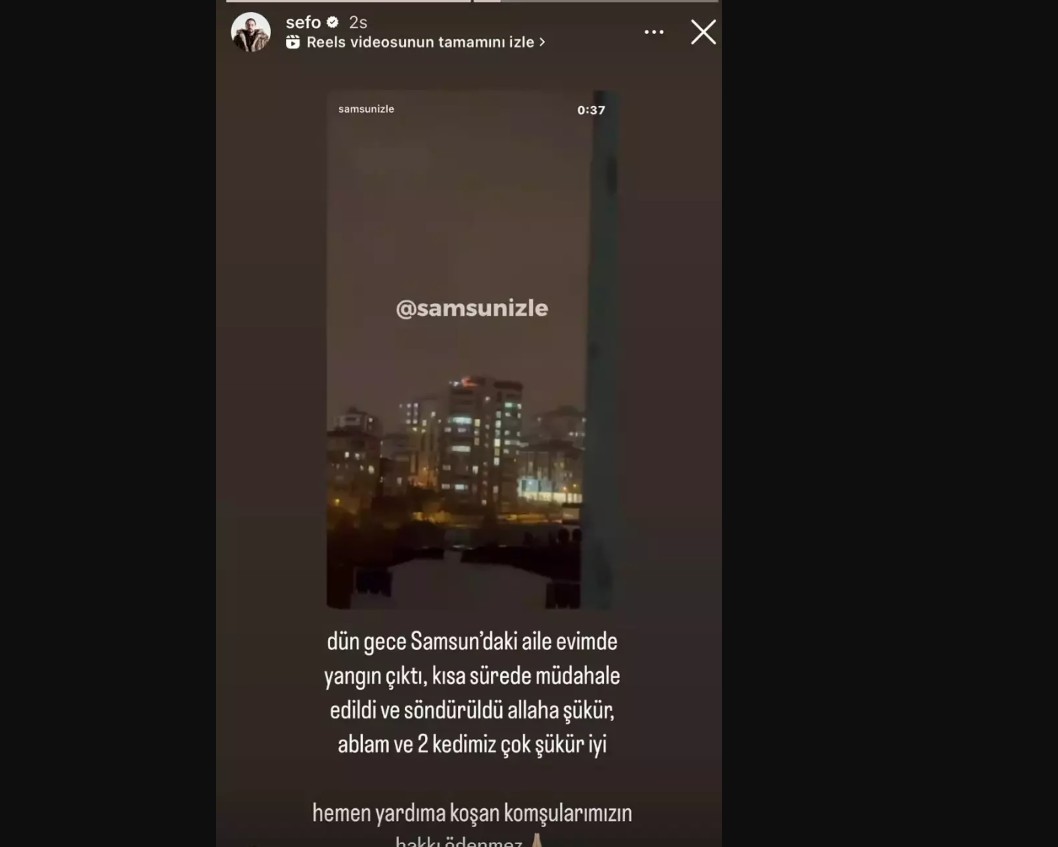This screenshot has width=1058, height=847.
Task: Close the story with the X
Action: (x=703, y=32)
